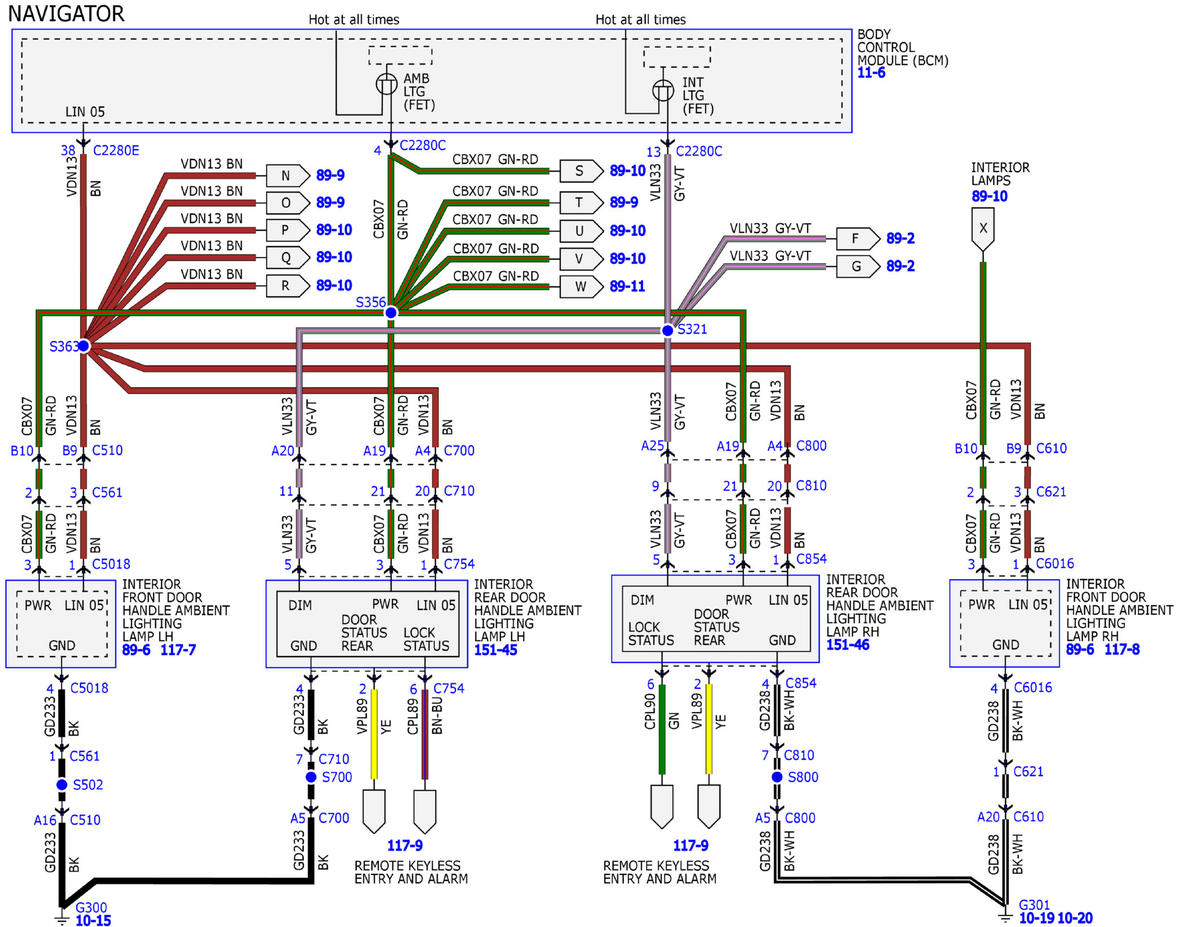
Task: Jump to page 89-10 from connector S
Action: click(x=628, y=171)
